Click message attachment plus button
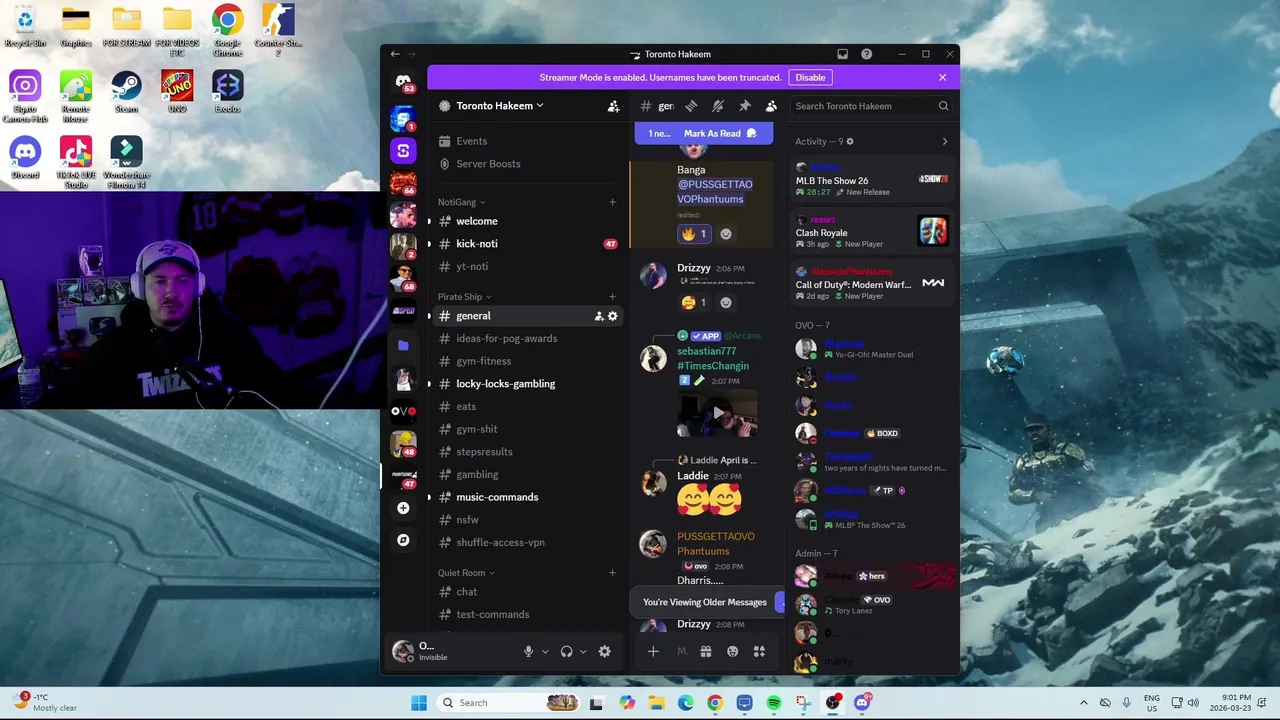This screenshot has width=1280, height=720. (x=653, y=651)
